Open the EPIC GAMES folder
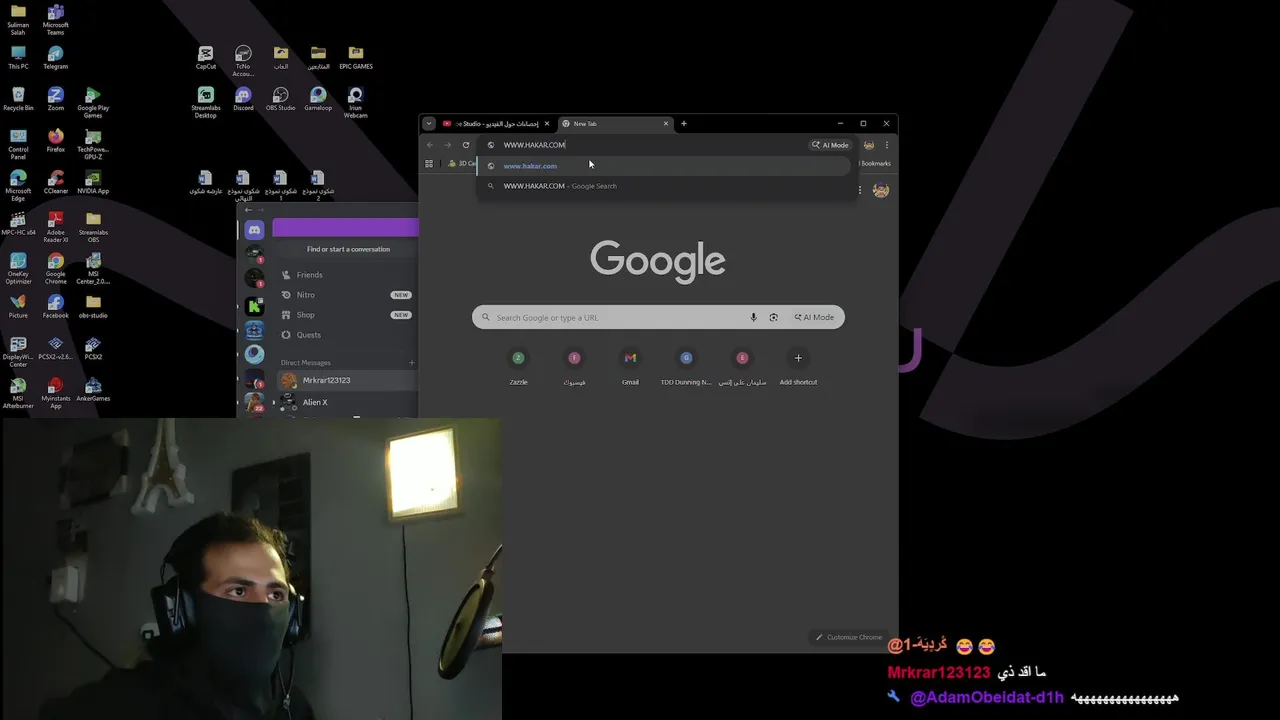This screenshot has height=720, width=1280. [355, 57]
